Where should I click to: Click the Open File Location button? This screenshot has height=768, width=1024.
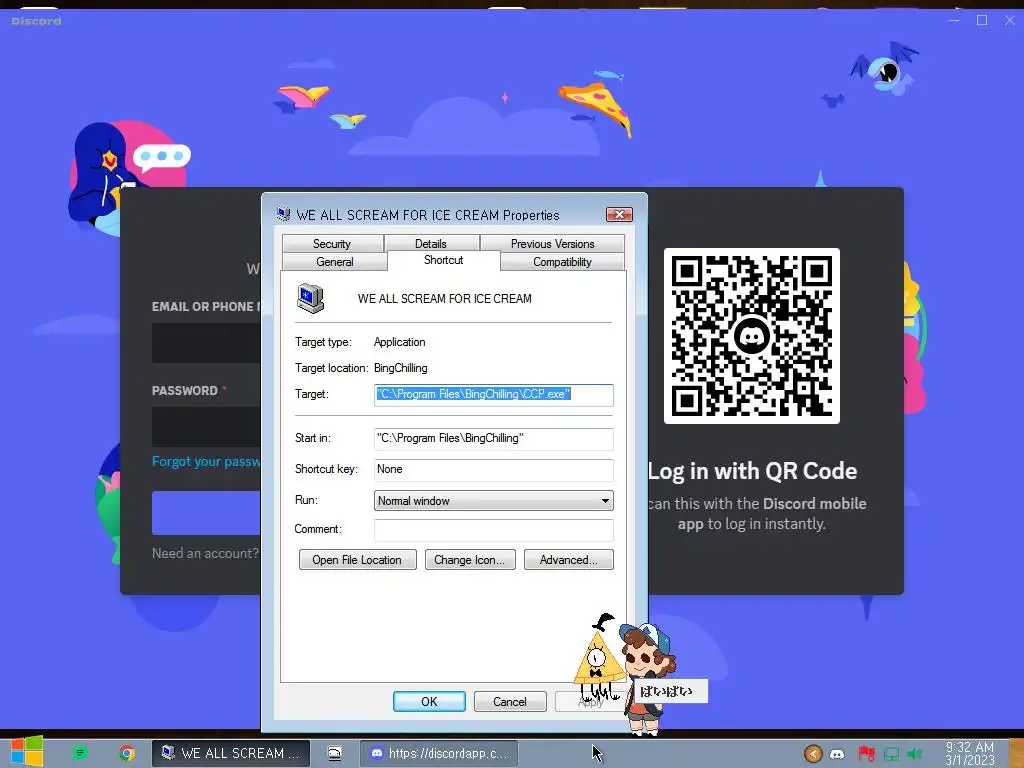coord(357,560)
